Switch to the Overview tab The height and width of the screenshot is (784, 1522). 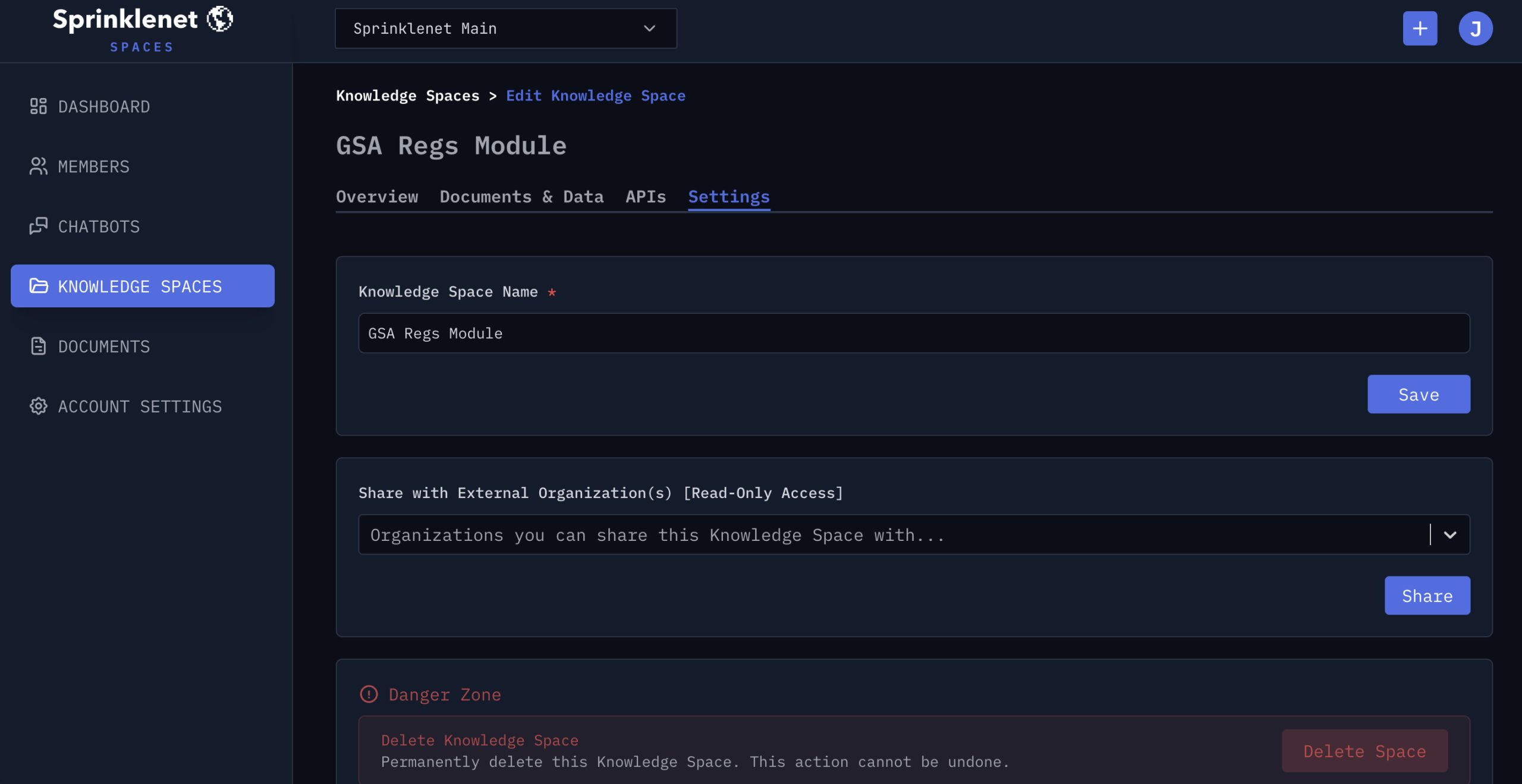[x=377, y=197]
